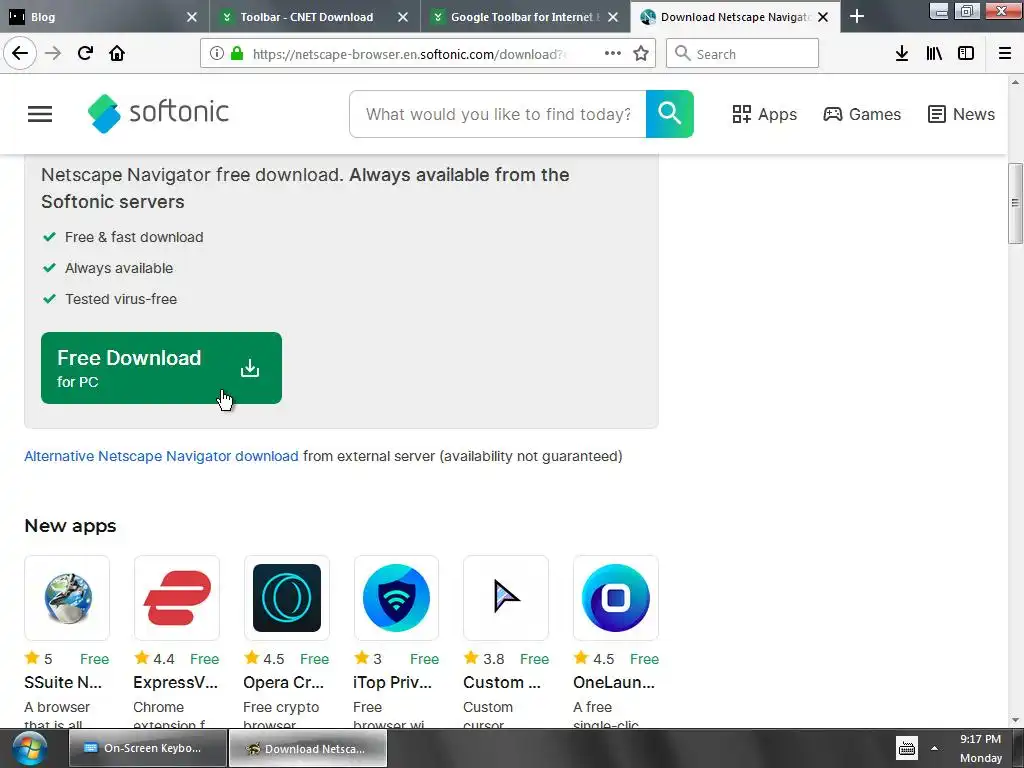Screen dimensions: 1024x768
Task: Open the Opera Cr... app title
Action: 283,682
